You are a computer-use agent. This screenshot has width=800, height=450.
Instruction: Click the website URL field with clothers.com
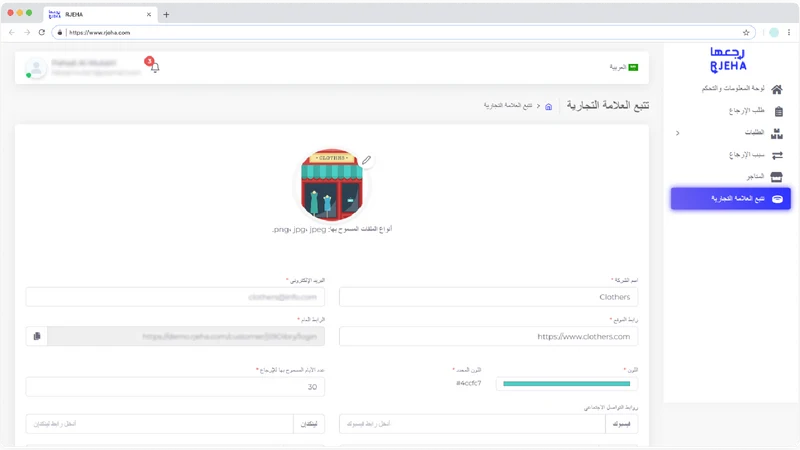click(x=488, y=336)
